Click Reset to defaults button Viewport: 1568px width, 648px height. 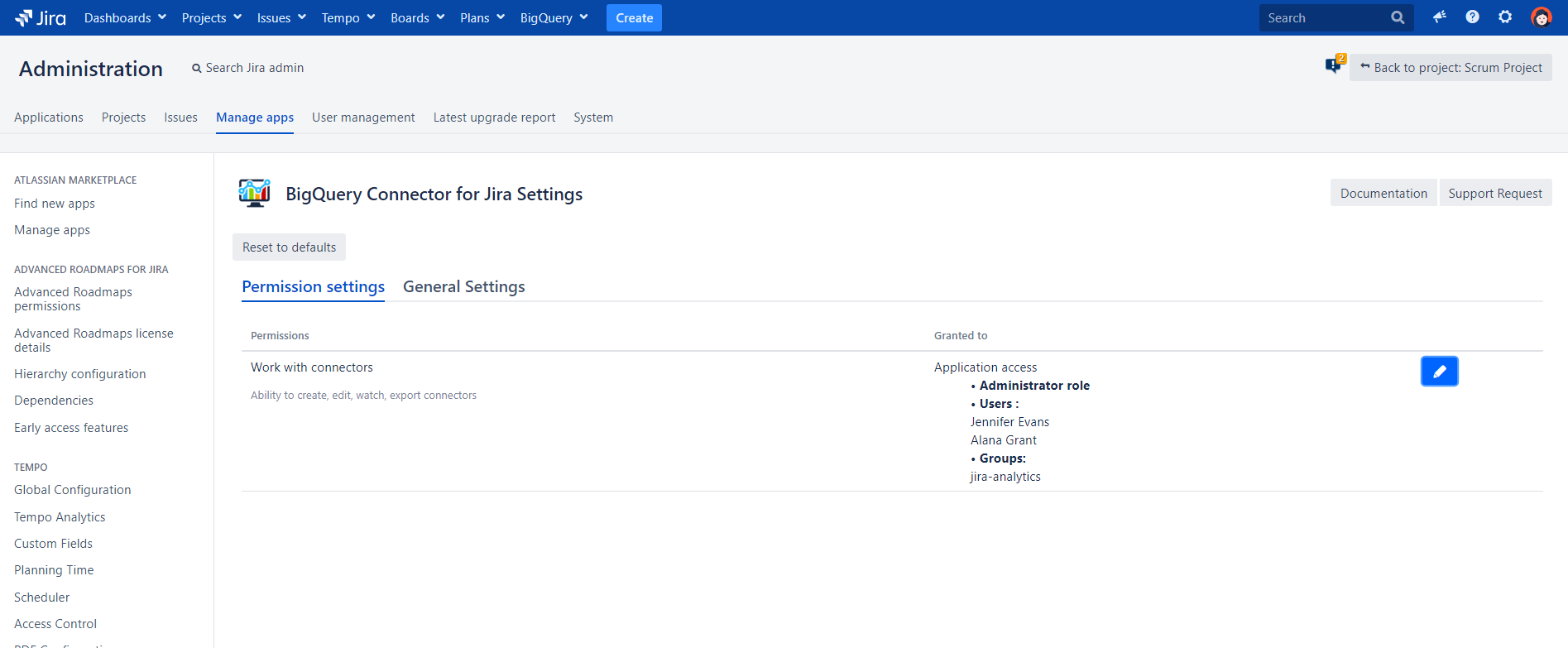click(289, 247)
